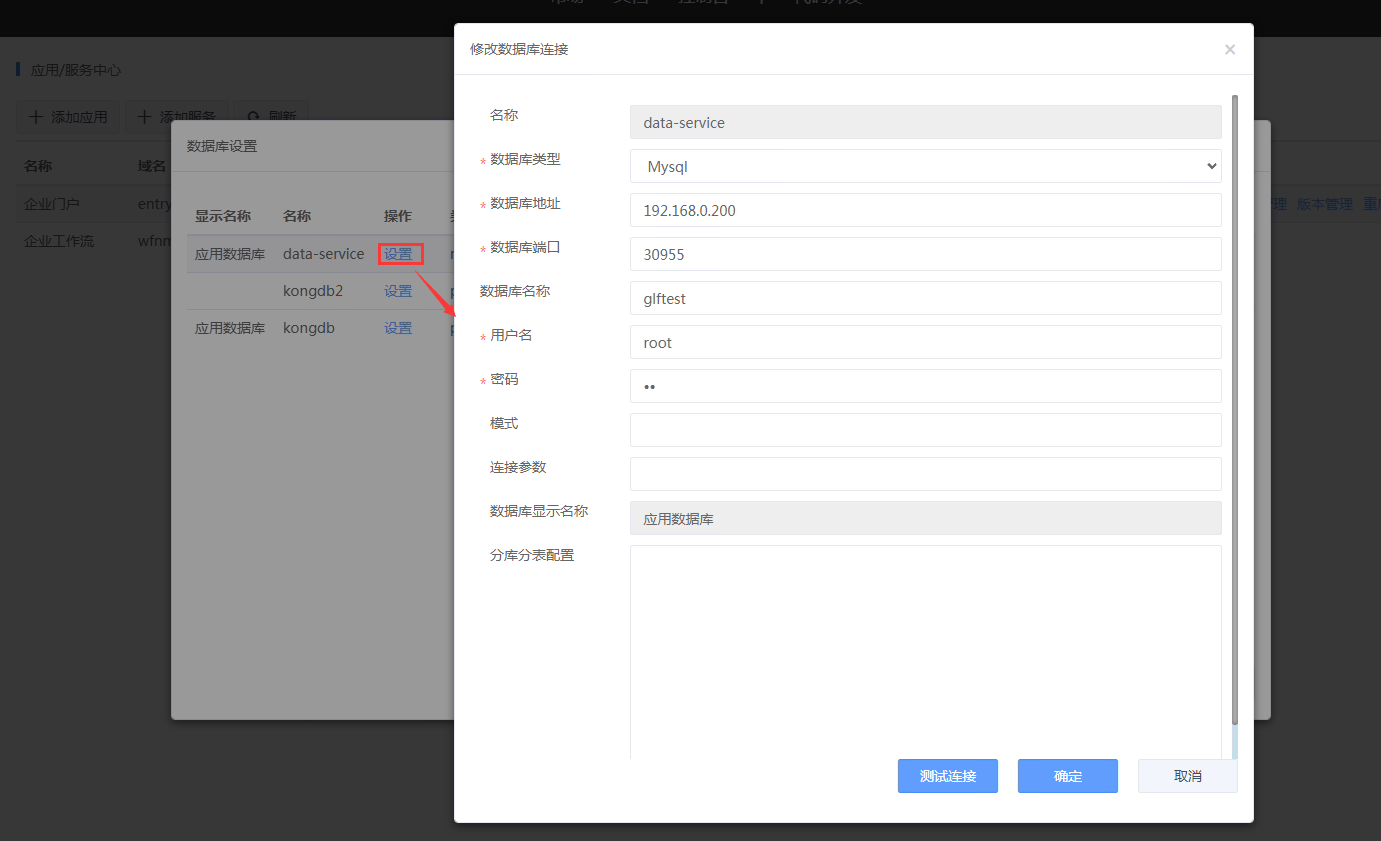The image size is (1381, 841).
Task: Click the 分库分表配置 text area
Action: click(925, 650)
